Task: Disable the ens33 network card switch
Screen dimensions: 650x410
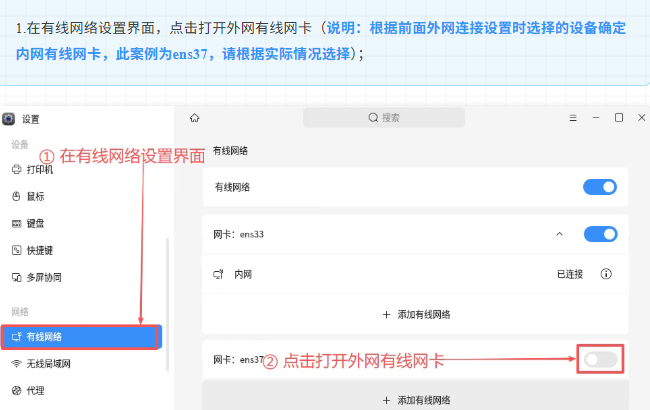Action: [x=599, y=234]
